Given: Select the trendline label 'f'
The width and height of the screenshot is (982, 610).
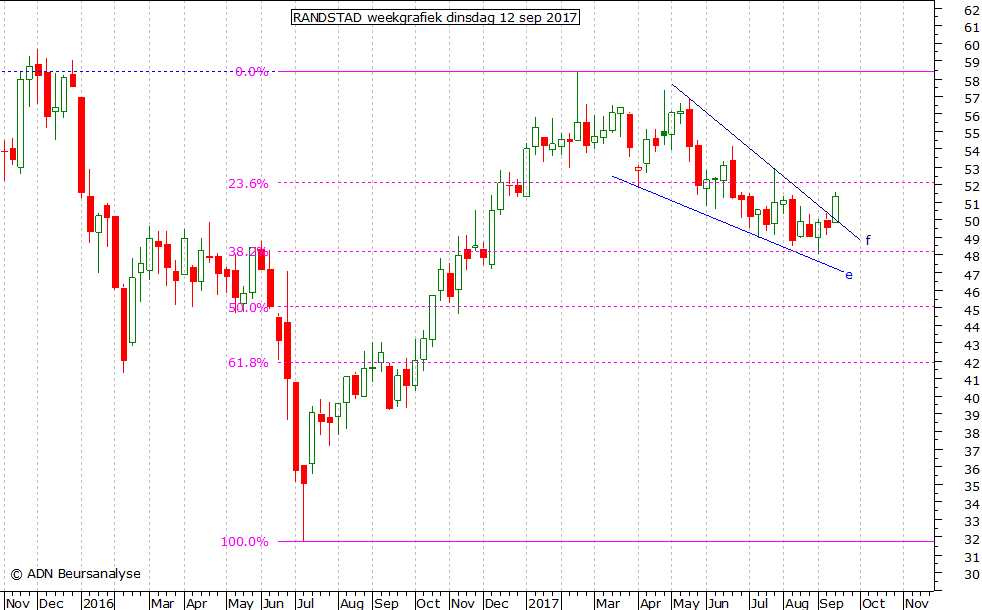Looking at the screenshot, I should [x=868, y=240].
